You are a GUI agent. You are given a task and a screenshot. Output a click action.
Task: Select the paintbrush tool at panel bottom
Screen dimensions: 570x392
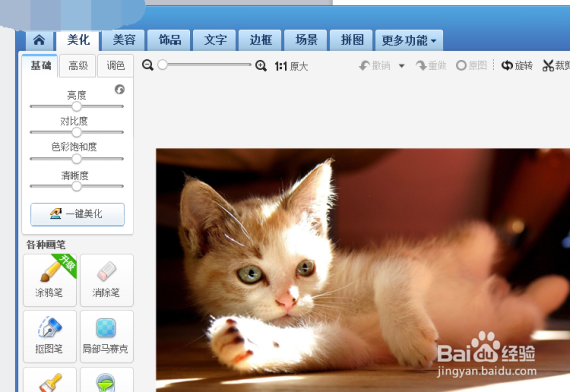[x=50, y=380]
